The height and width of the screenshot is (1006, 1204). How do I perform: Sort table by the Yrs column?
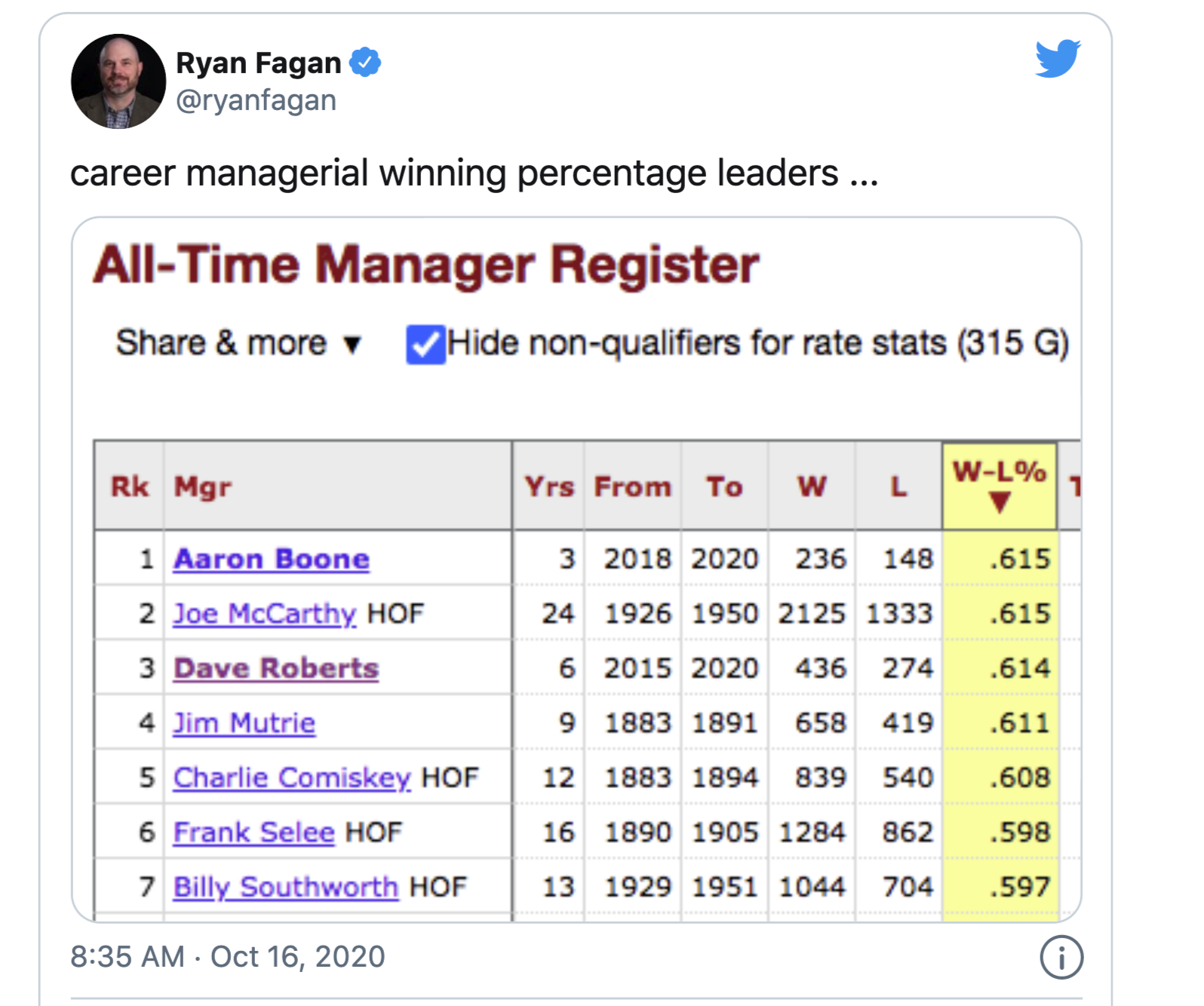click(548, 486)
